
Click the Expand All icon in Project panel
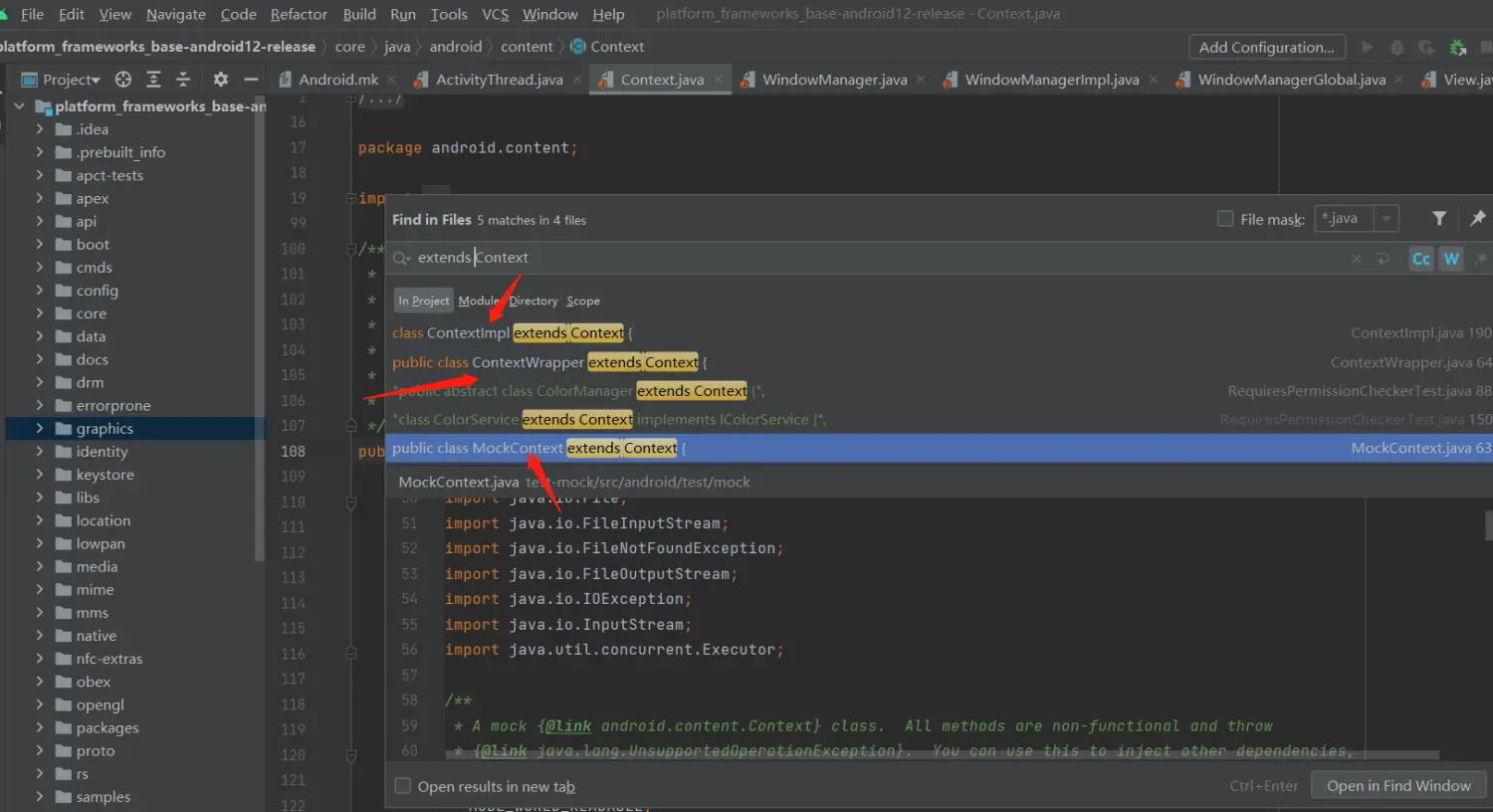[x=153, y=80]
